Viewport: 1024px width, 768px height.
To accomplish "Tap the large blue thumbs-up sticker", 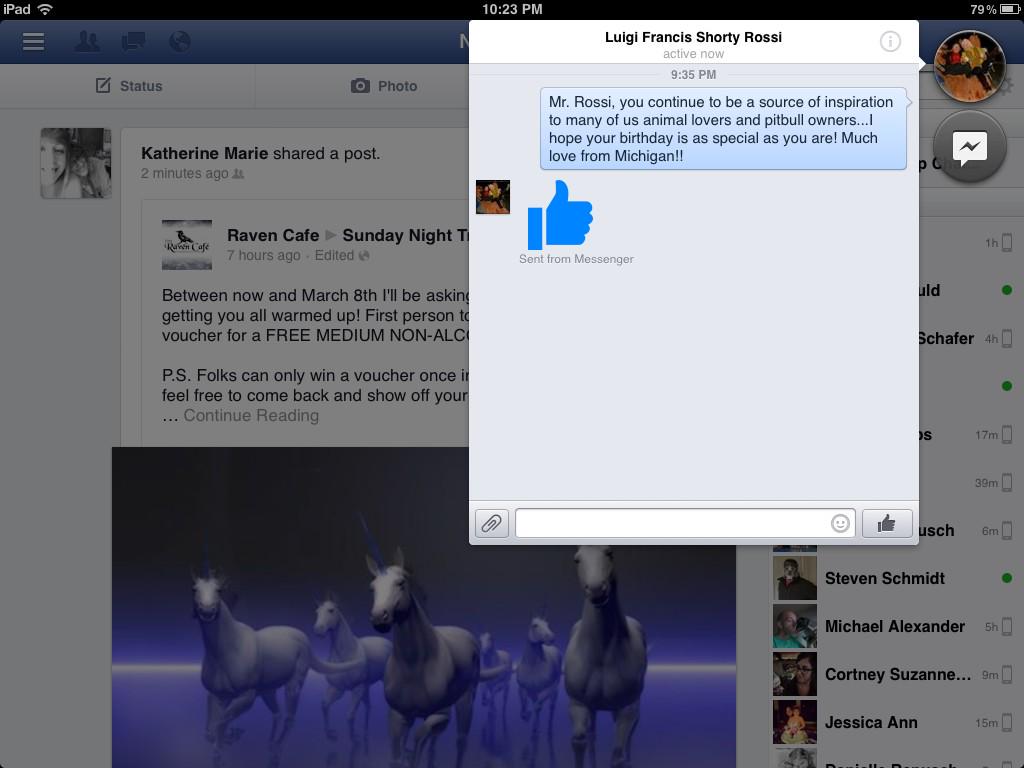I will click(560, 215).
